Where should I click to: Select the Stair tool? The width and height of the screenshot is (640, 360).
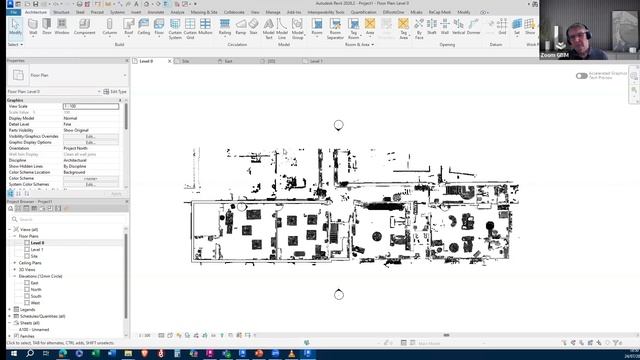click(x=253, y=27)
